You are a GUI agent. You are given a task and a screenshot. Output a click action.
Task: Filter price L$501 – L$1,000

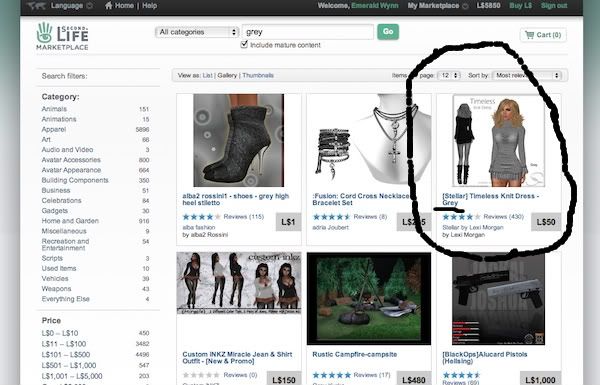click(68, 365)
